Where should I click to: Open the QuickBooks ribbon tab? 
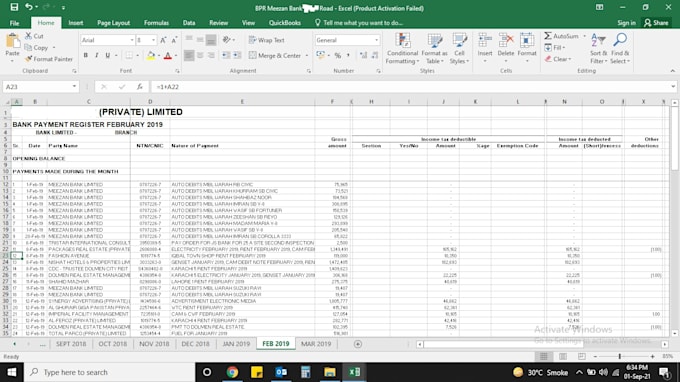pos(284,23)
